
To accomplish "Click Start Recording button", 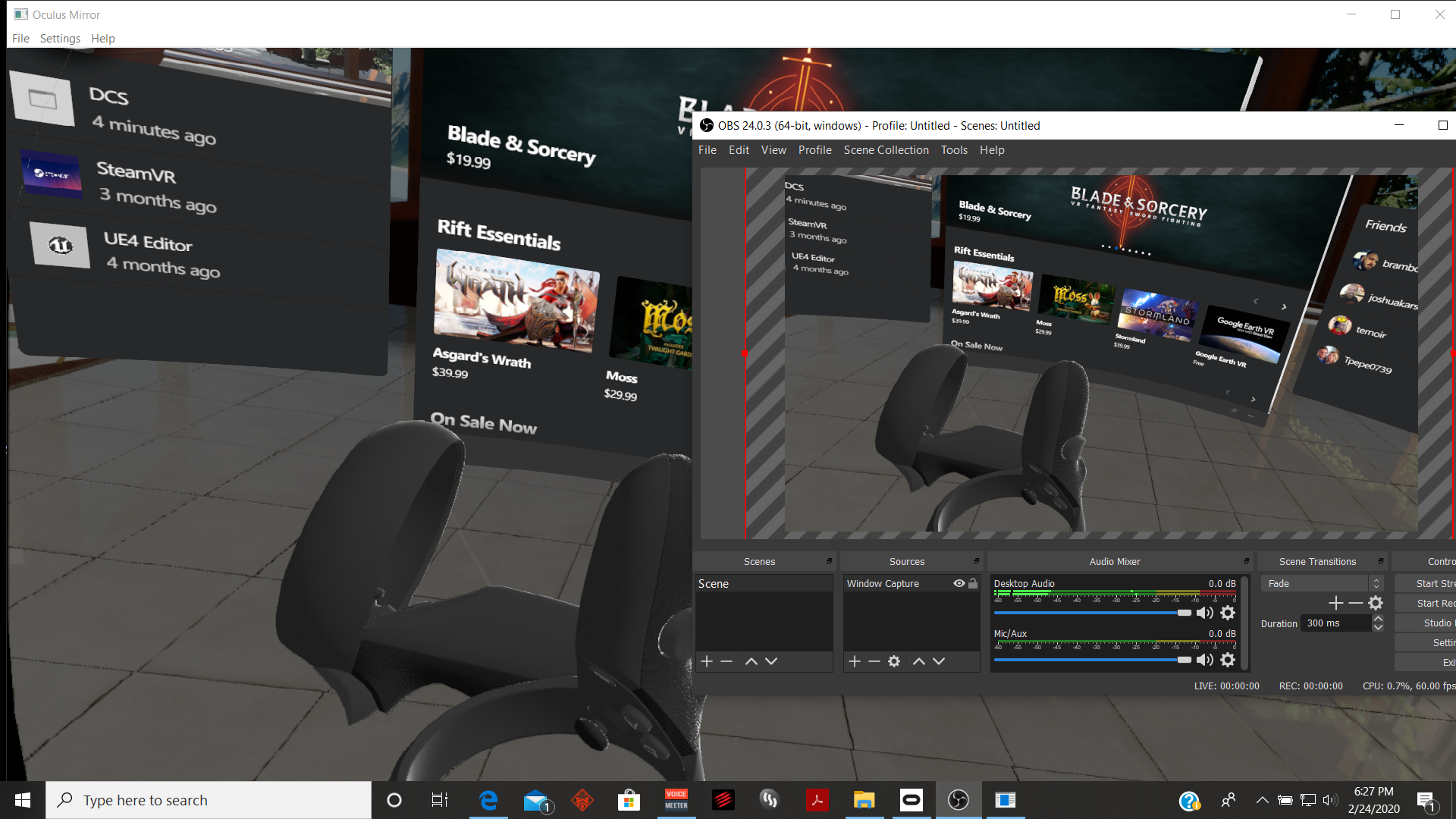I will (x=1426, y=603).
